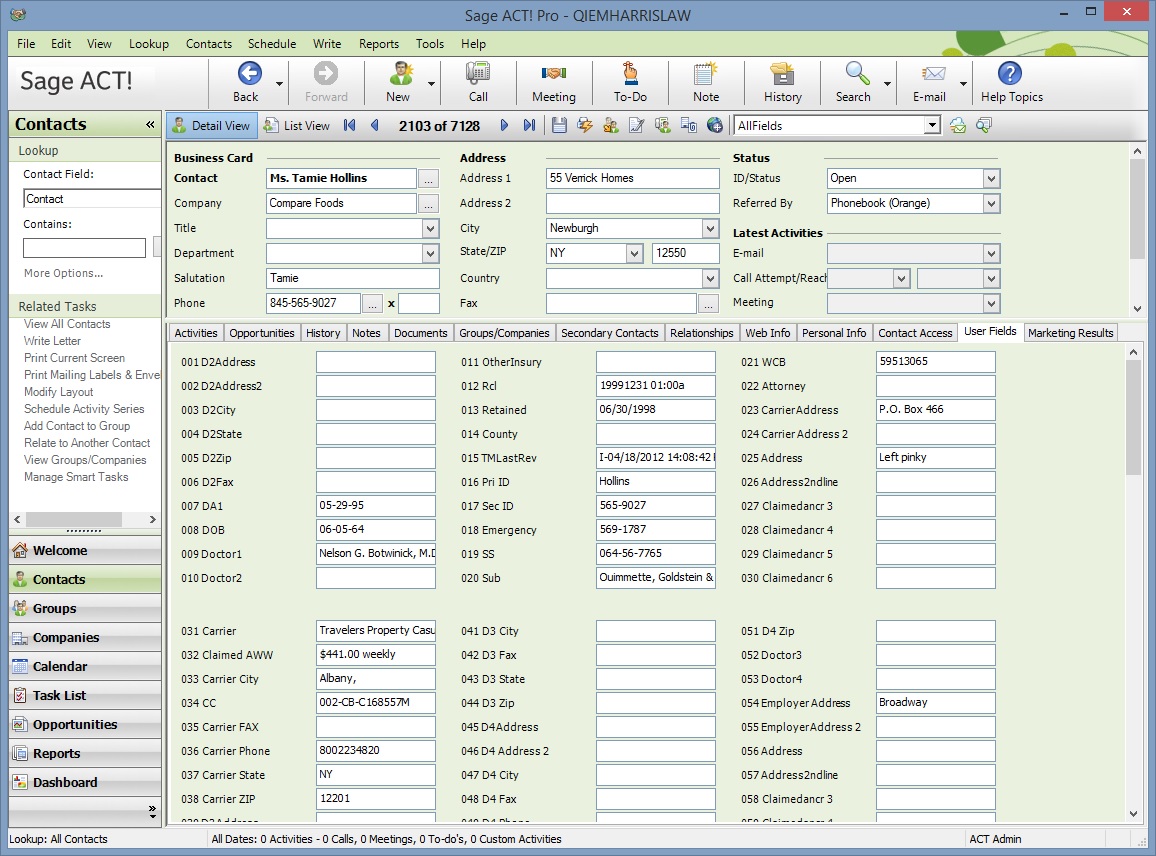
Task: Switch to the Secondary Contacts tab
Action: coord(610,333)
